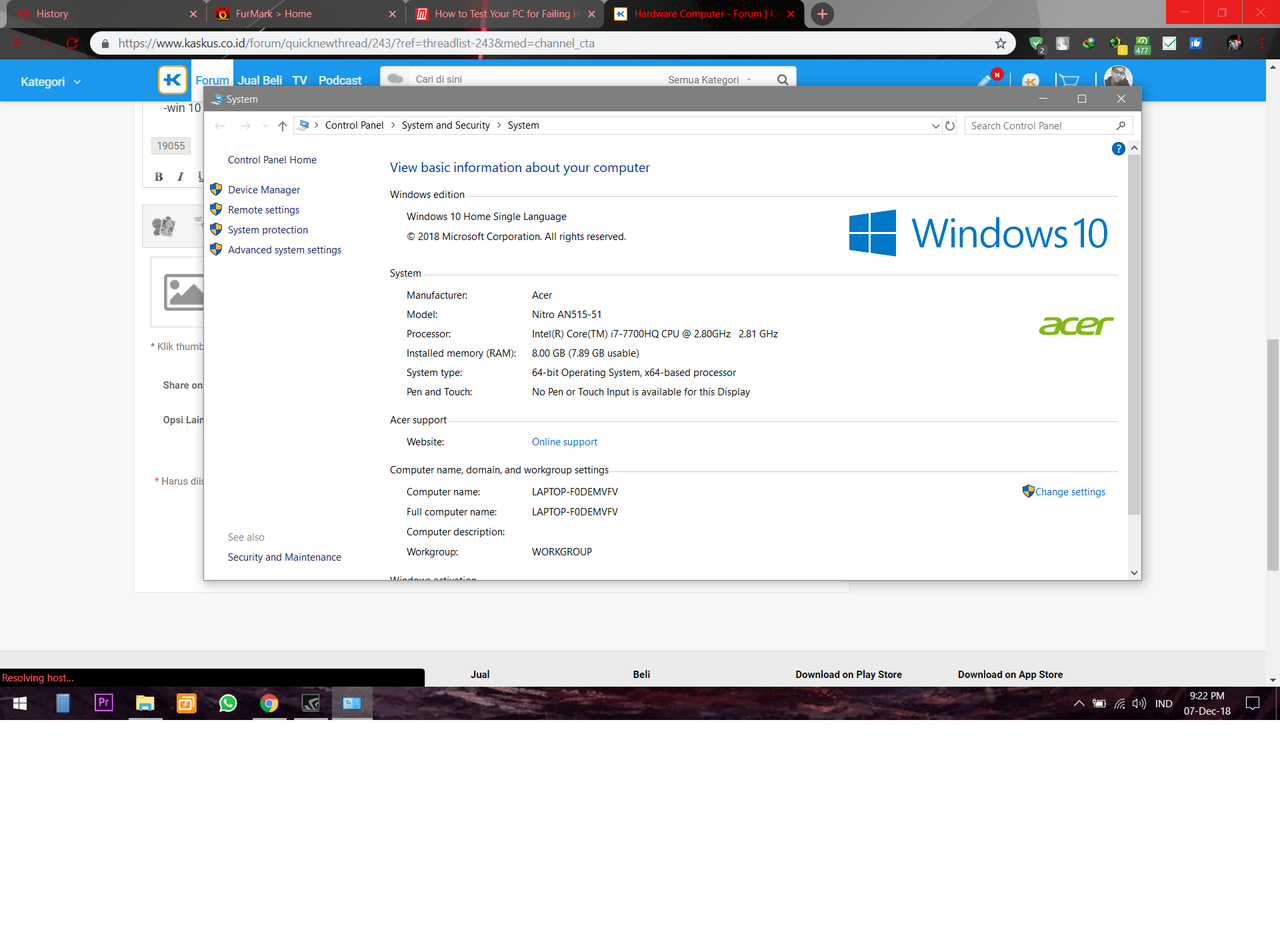Click the System breadcrumb item
This screenshot has width=1280, height=926.
(x=523, y=126)
